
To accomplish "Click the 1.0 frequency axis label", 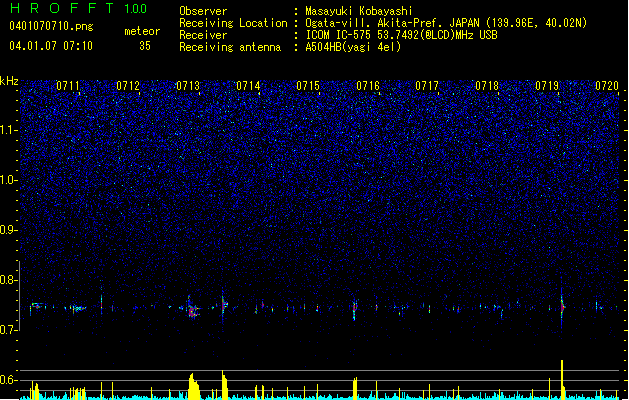I will coord(8,180).
